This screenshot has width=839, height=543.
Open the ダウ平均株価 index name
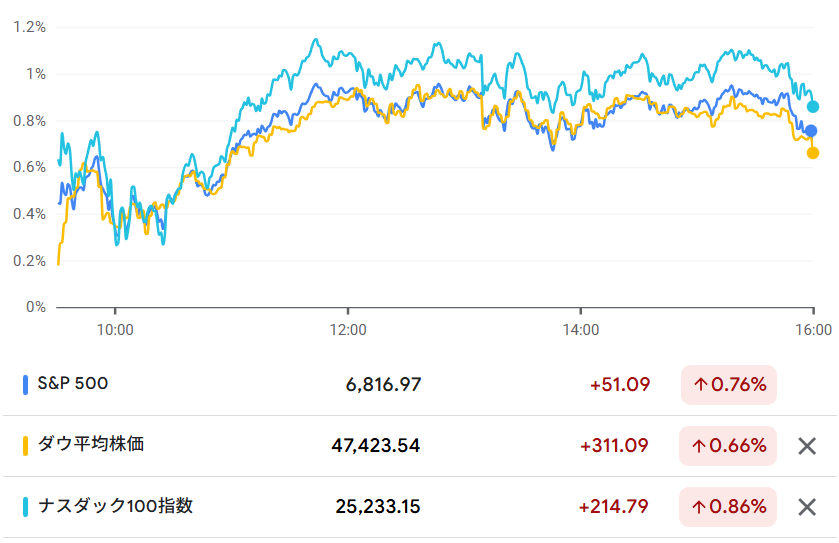coord(90,445)
